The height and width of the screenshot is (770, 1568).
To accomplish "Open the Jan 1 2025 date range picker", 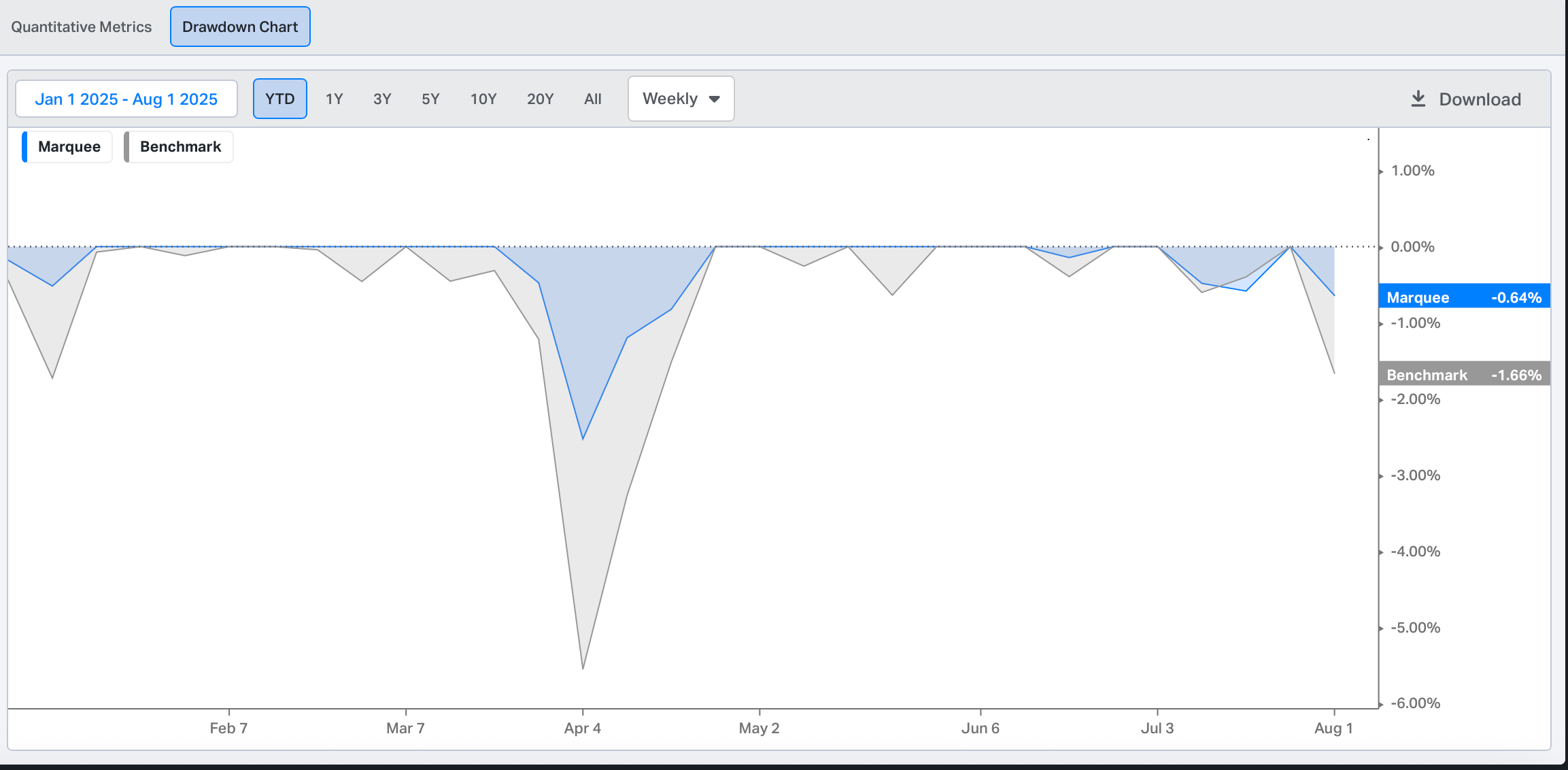I will point(126,99).
